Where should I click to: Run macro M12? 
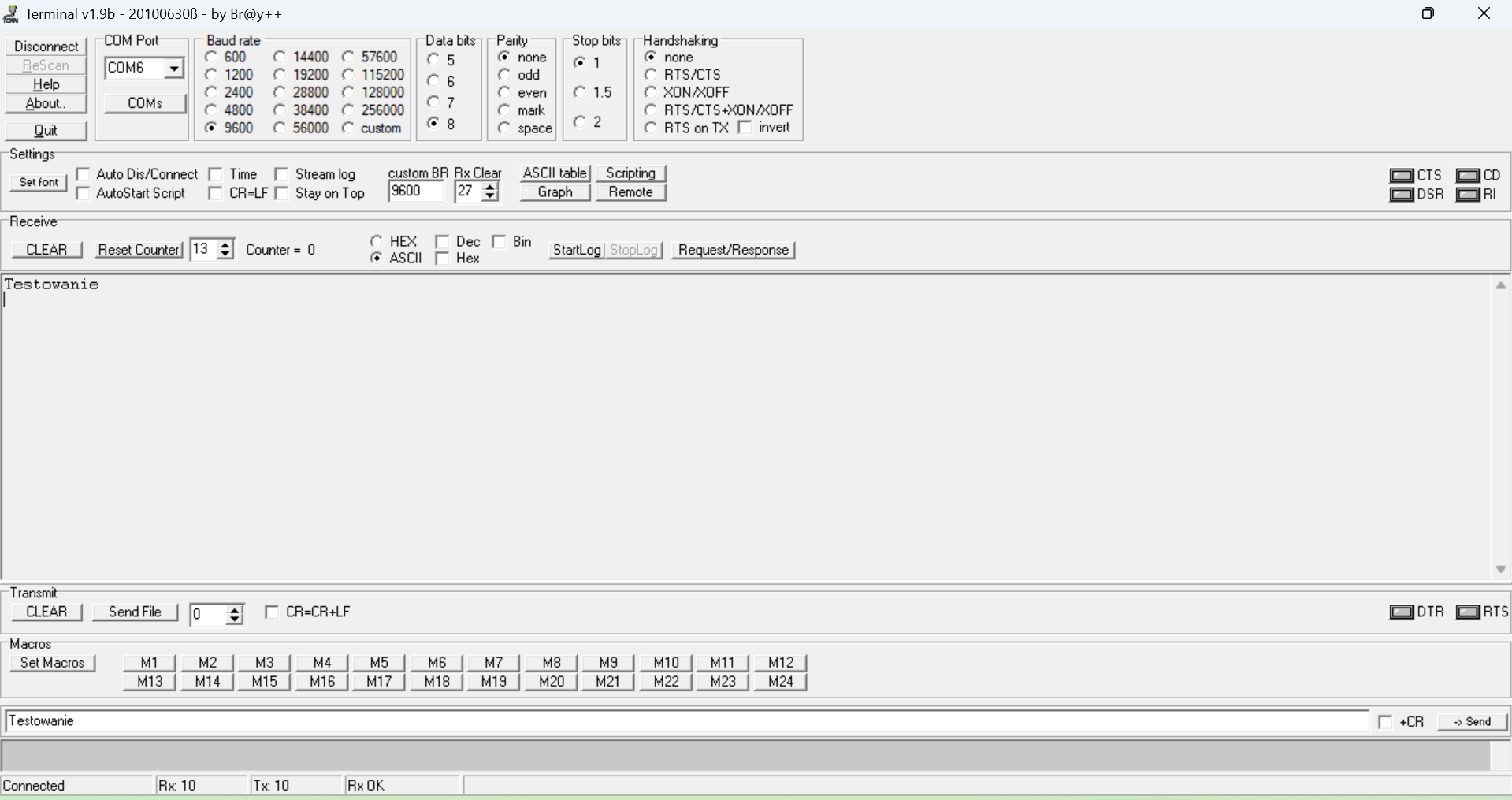[781, 663]
